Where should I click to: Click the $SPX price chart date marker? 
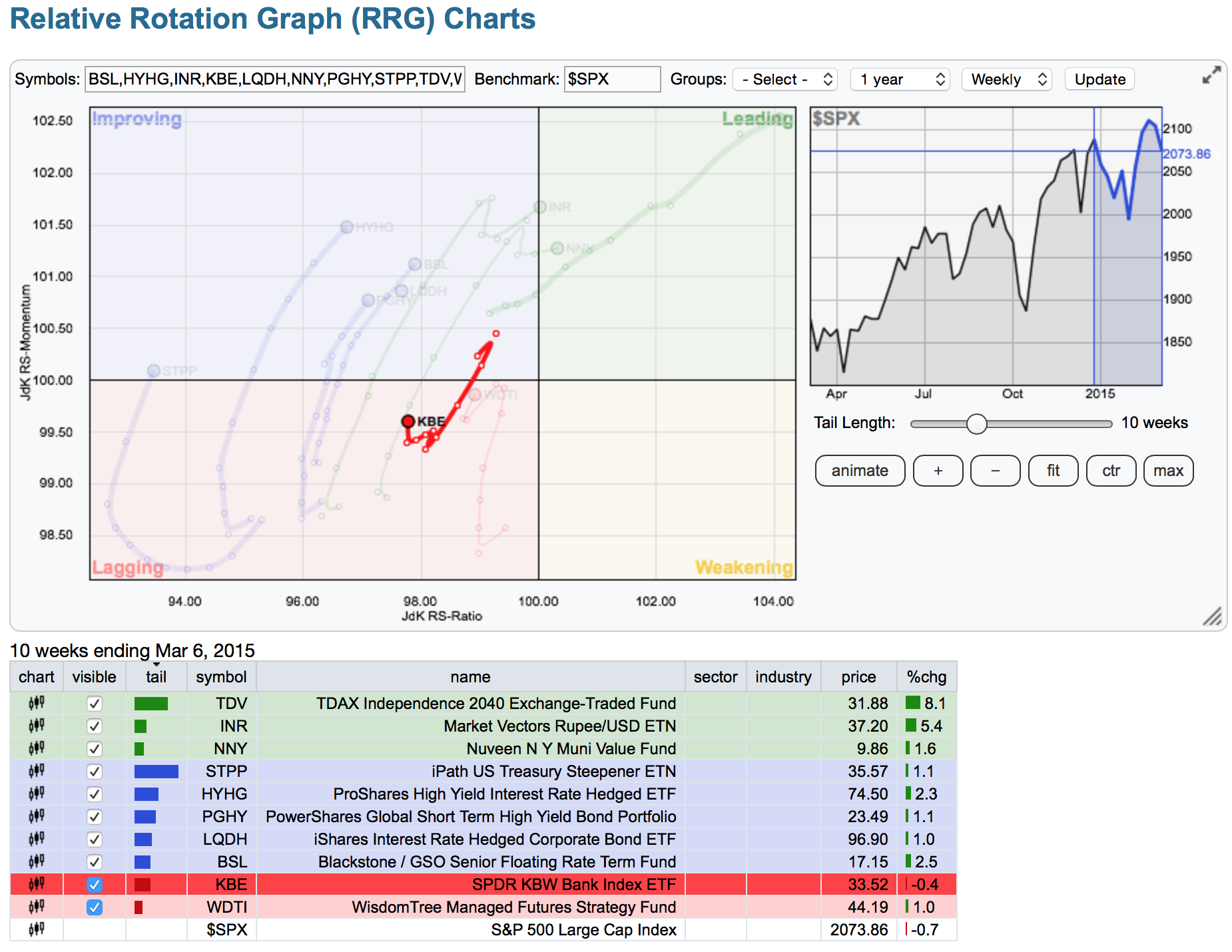(x=1094, y=246)
